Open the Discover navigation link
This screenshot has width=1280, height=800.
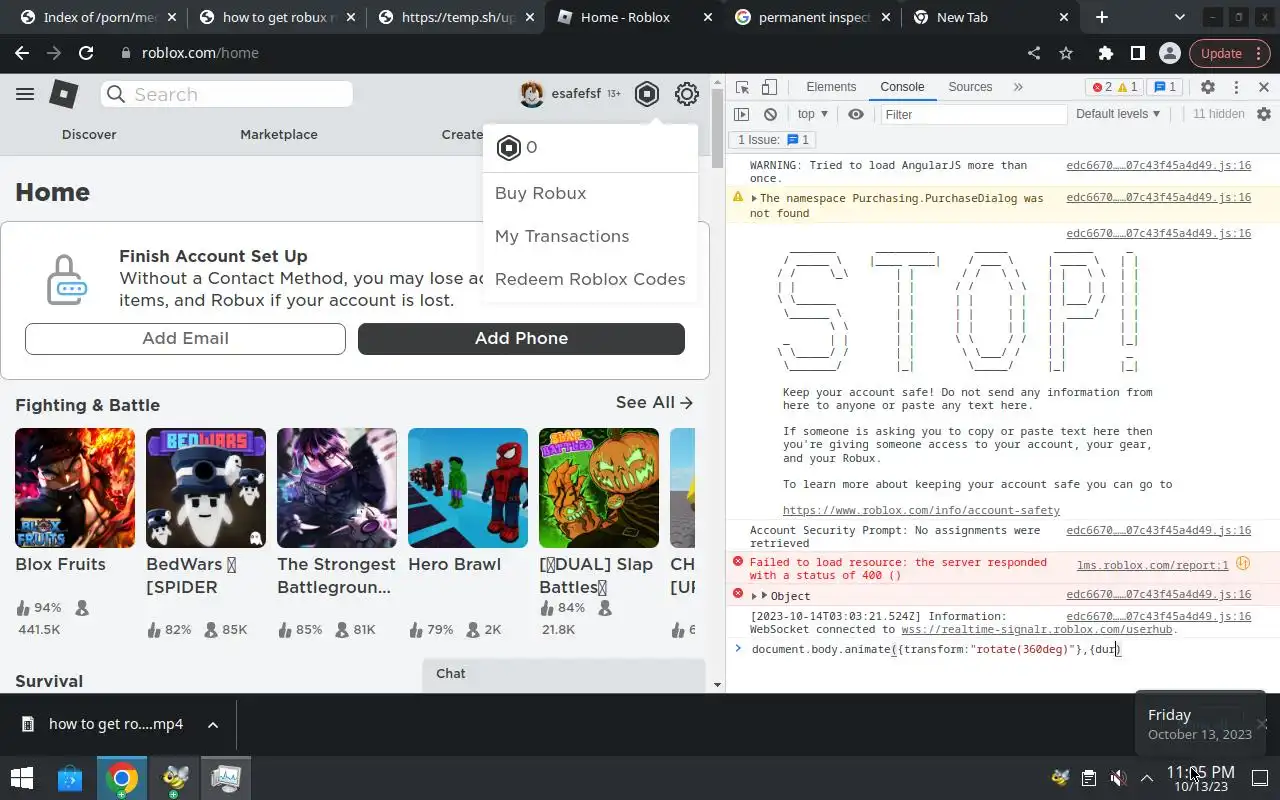pos(89,134)
